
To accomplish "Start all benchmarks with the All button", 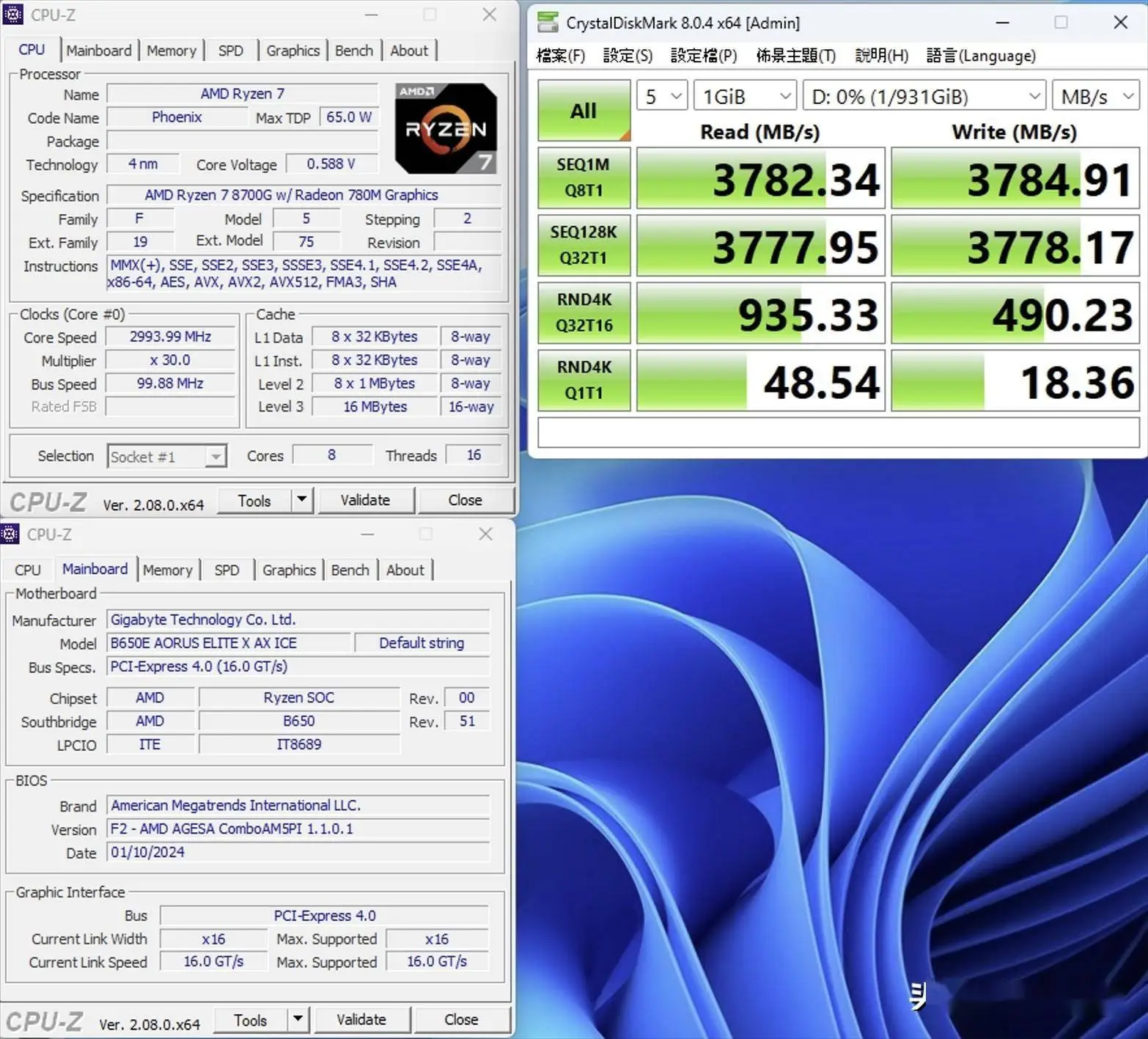I will (x=584, y=111).
